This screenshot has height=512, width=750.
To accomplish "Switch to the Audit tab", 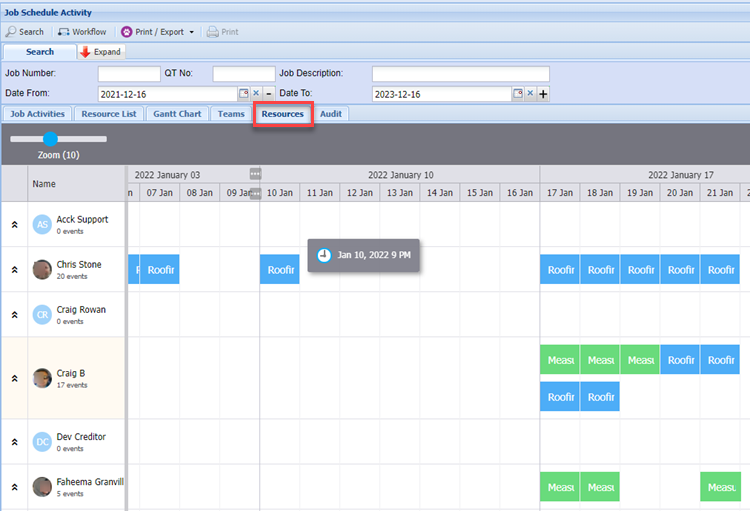I will (331, 114).
